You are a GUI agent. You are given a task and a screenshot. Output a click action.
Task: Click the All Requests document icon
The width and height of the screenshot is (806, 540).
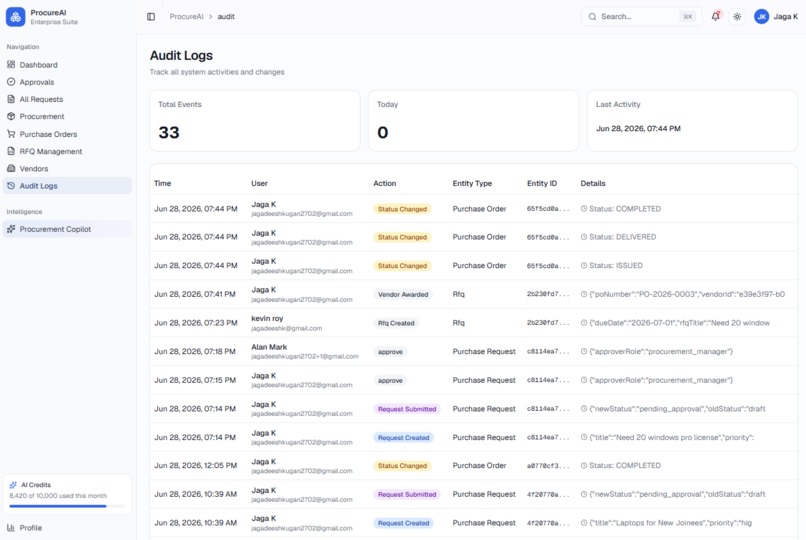point(11,99)
